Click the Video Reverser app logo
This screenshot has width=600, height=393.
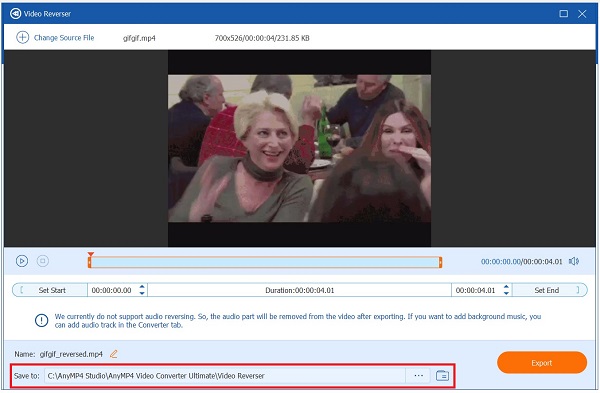click(15, 14)
